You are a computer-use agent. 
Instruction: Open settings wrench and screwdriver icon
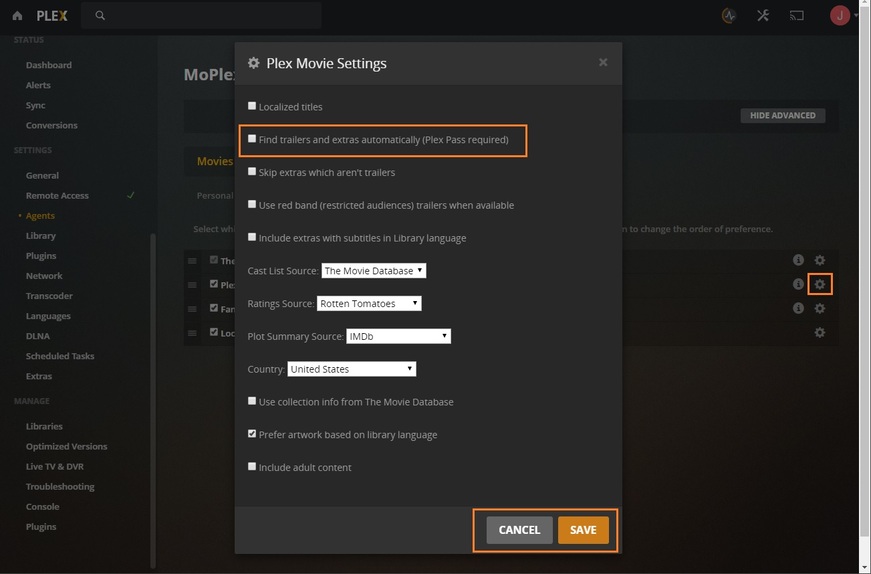[763, 16]
